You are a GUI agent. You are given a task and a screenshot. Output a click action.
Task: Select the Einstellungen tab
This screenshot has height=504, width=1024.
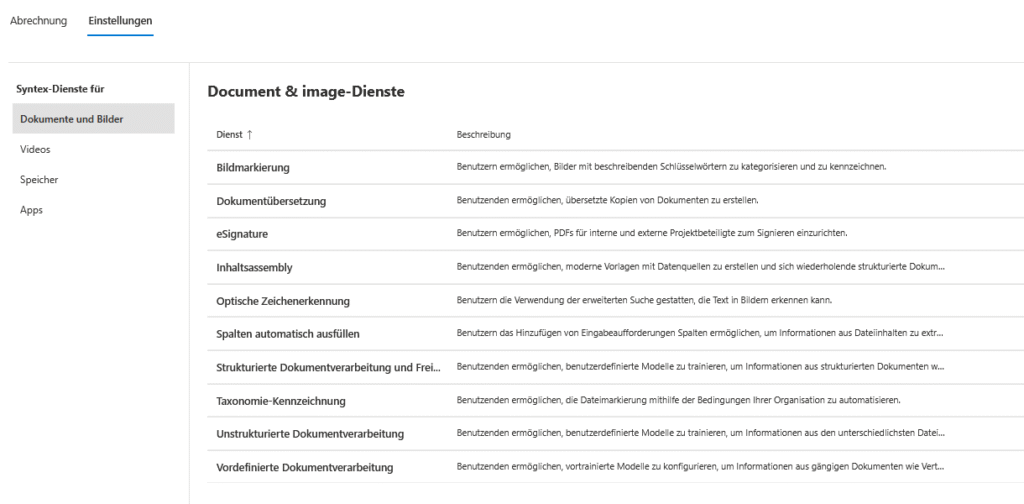point(120,21)
